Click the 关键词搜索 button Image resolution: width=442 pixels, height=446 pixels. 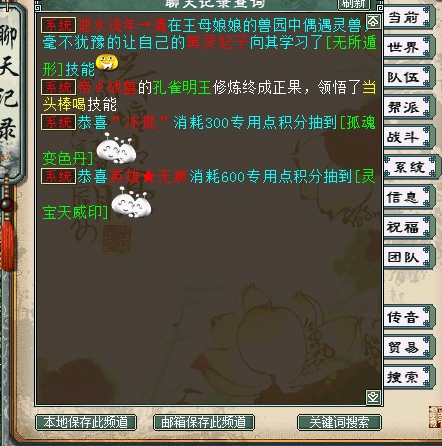pyautogui.click(x=339, y=422)
